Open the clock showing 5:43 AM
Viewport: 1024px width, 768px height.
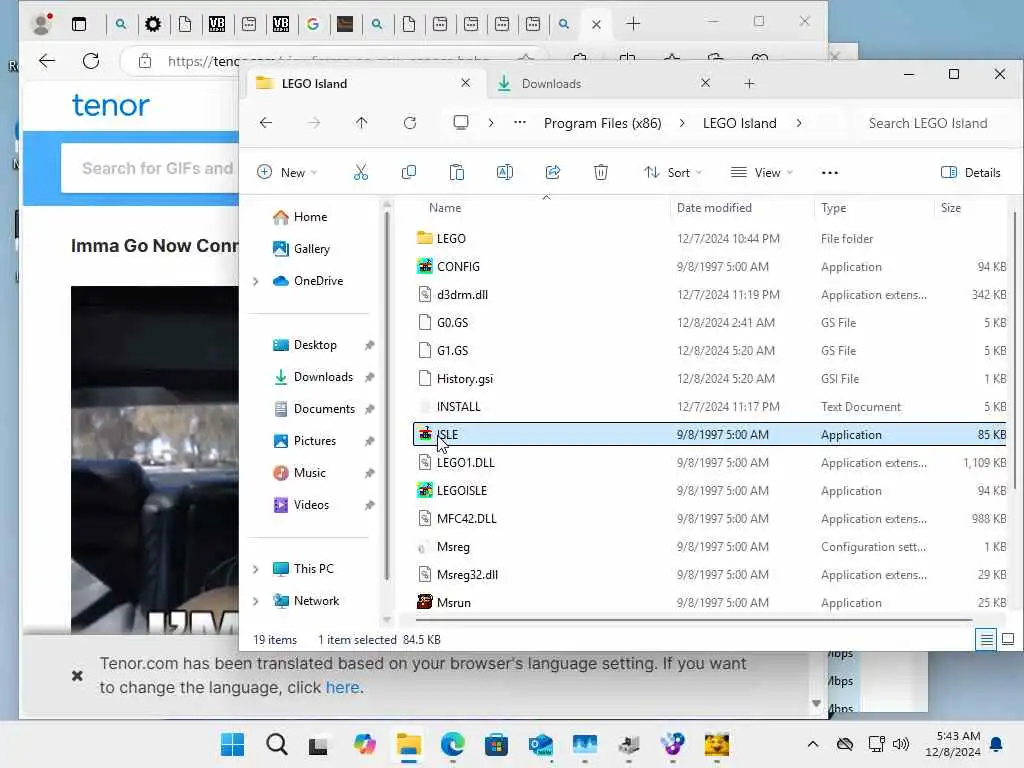click(953, 744)
